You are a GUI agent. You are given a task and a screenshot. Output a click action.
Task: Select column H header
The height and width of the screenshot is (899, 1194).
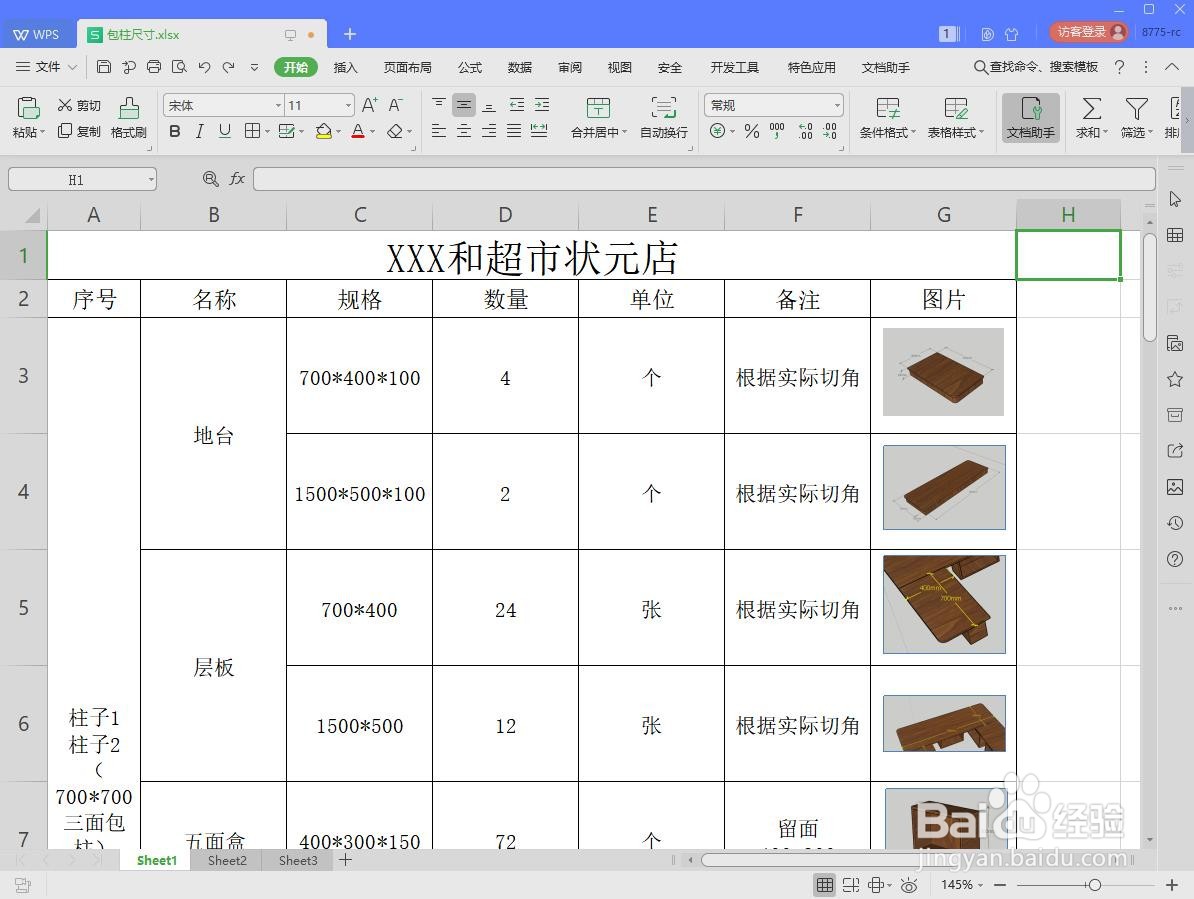[x=1068, y=215]
